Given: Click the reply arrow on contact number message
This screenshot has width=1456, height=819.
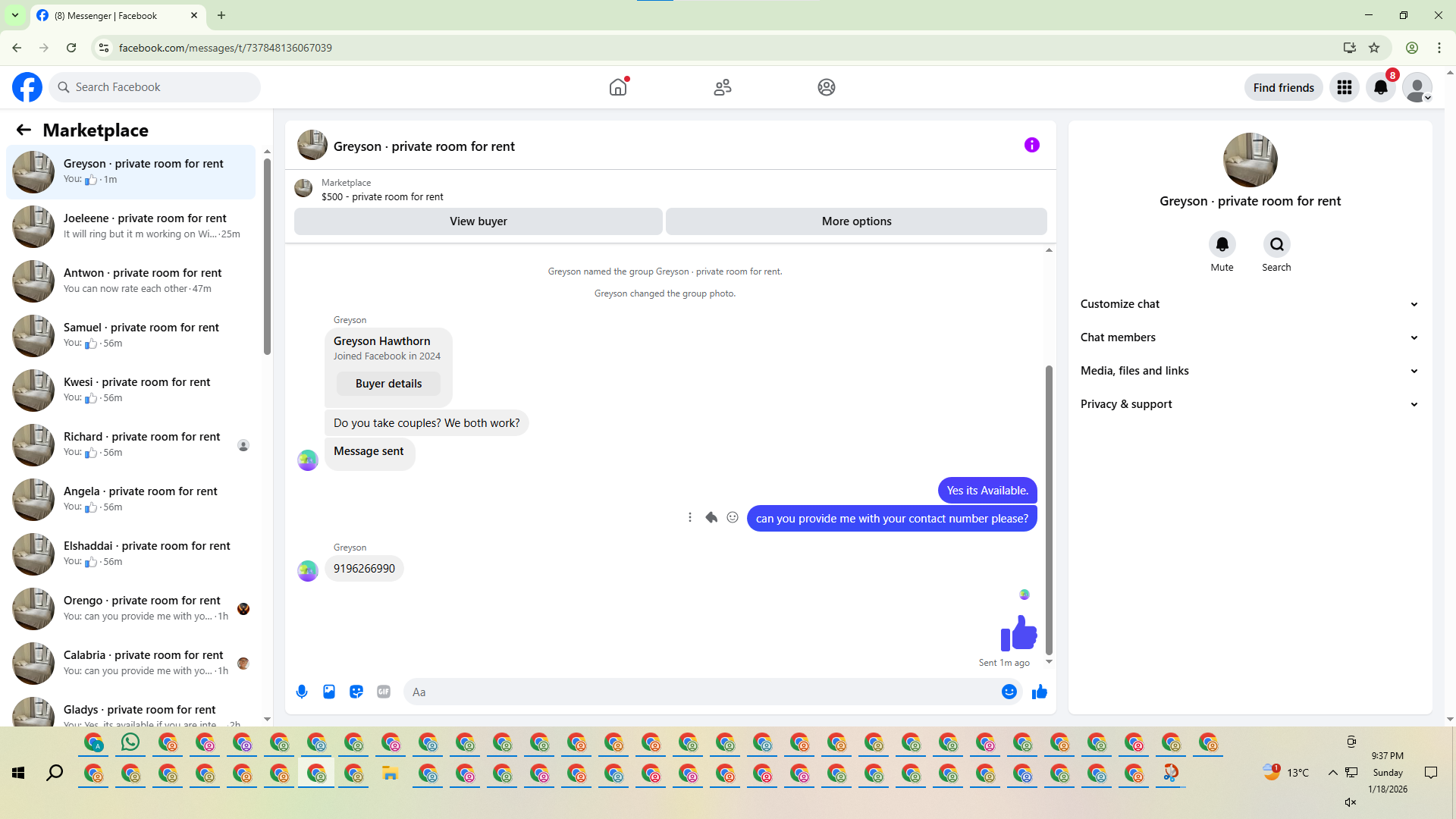Looking at the screenshot, I should [711, 517].
